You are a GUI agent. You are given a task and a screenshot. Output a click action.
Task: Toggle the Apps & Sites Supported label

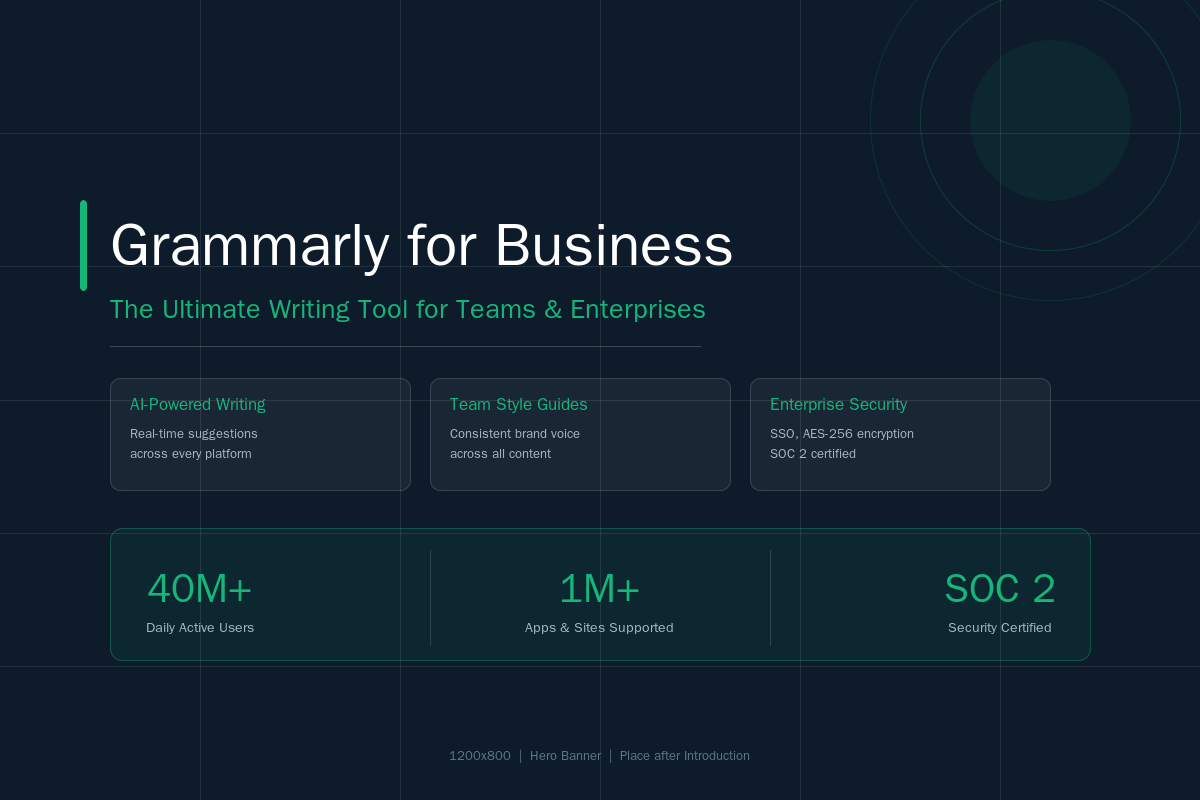[599, 628]
